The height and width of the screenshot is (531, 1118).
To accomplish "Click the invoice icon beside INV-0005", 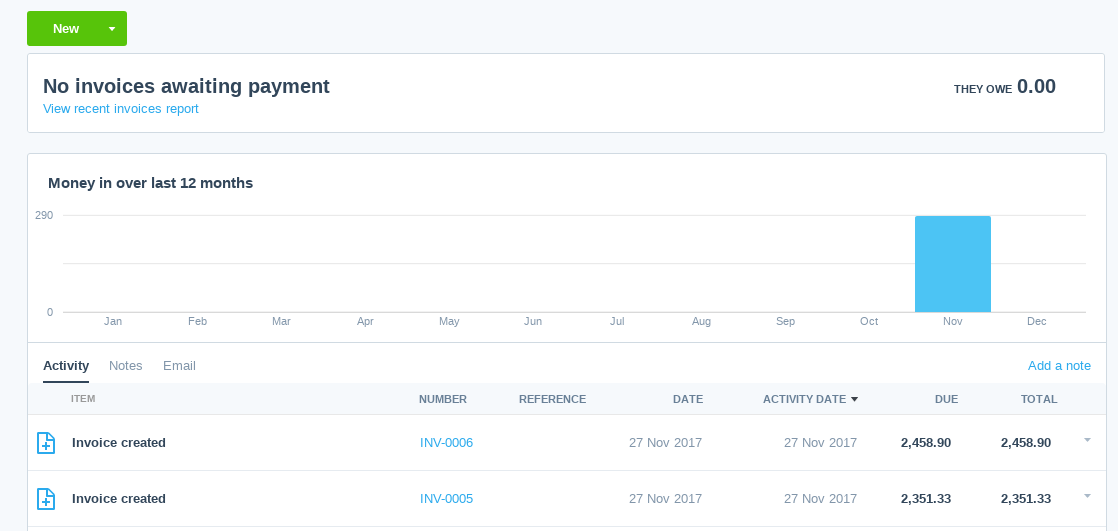I will (x=46, y=498).
